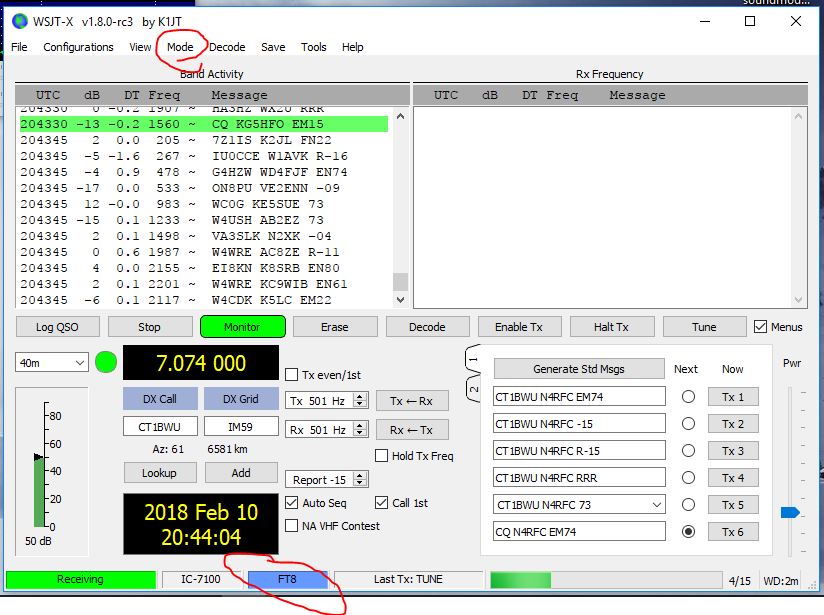Select the Next radio for Tx 3

click(688, 450)
